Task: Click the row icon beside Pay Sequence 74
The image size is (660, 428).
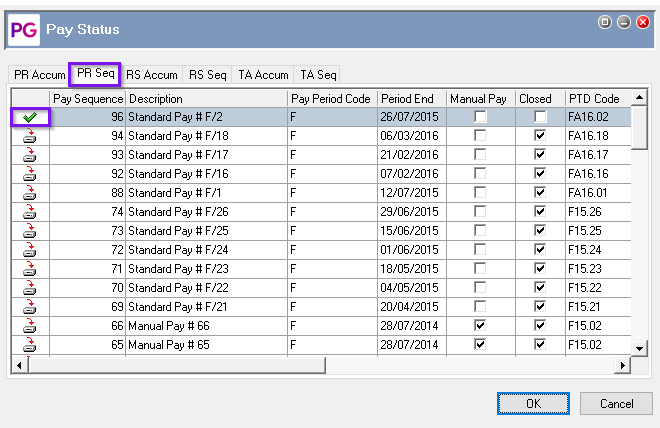Action: coord(29,211)
